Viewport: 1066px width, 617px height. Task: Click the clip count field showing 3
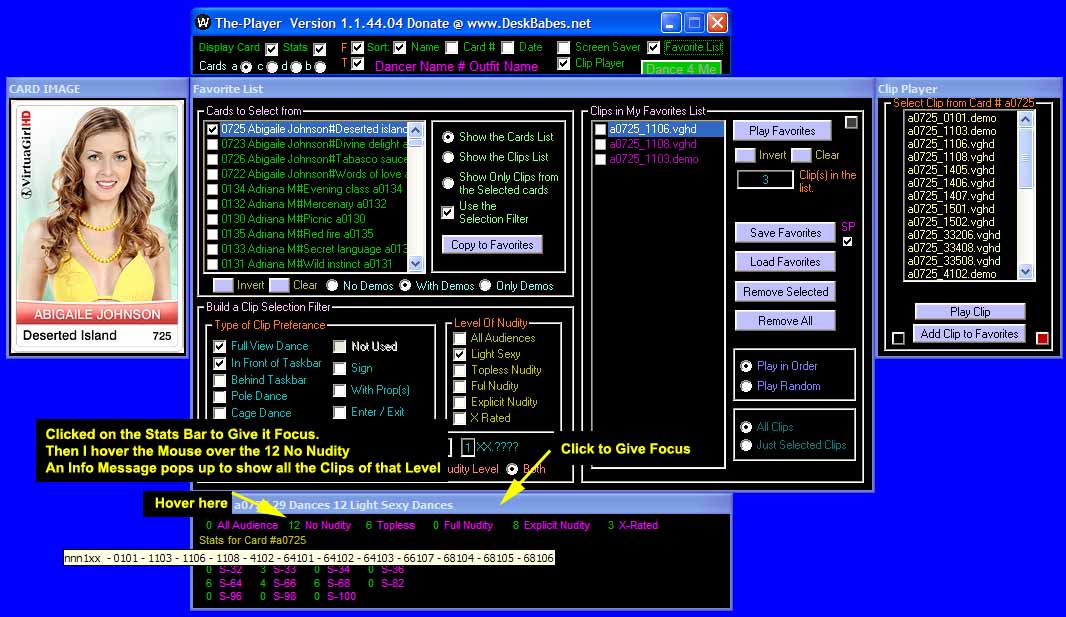click(x=765, y=180)
